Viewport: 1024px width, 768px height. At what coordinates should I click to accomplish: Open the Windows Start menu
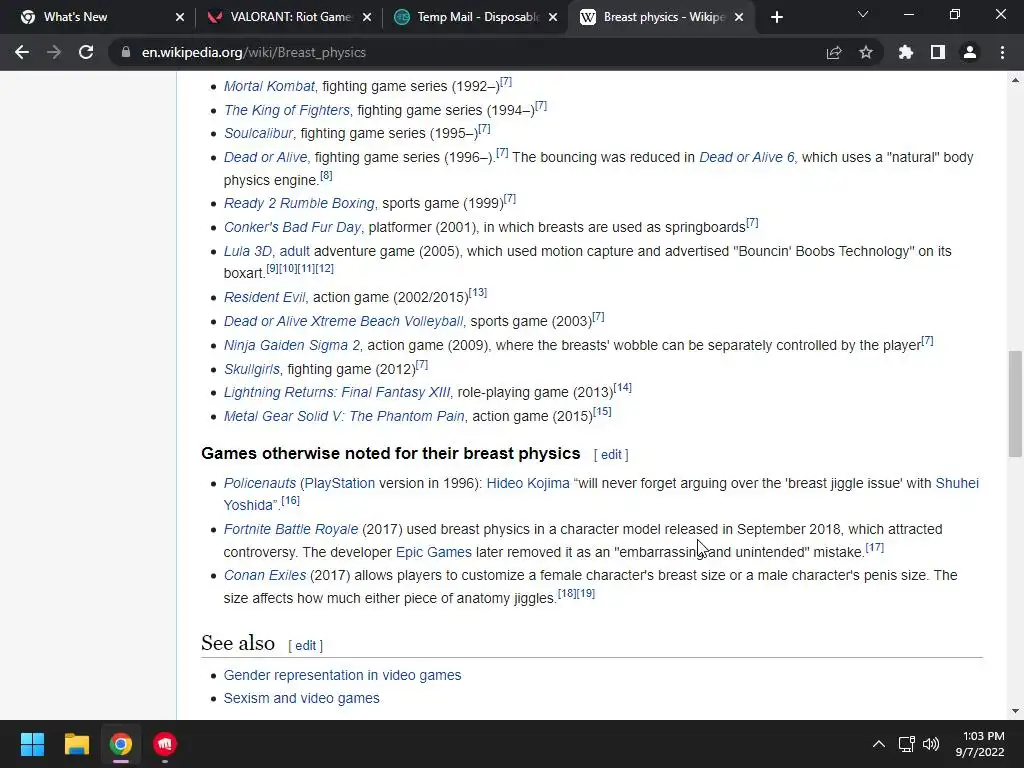click(x=32, y=744)
